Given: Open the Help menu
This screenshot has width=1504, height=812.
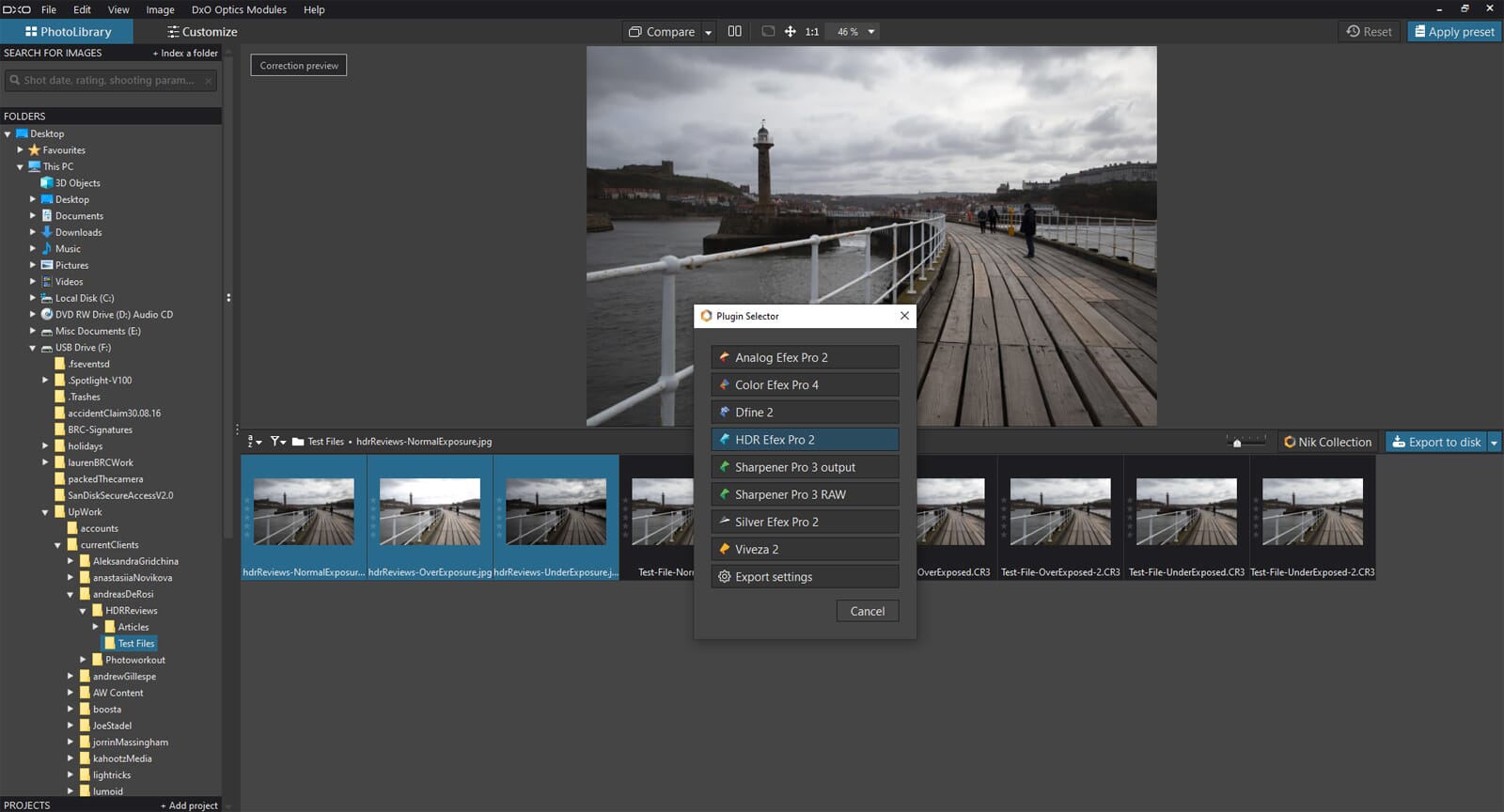Looking at the screenshot, I should point(314,9).
